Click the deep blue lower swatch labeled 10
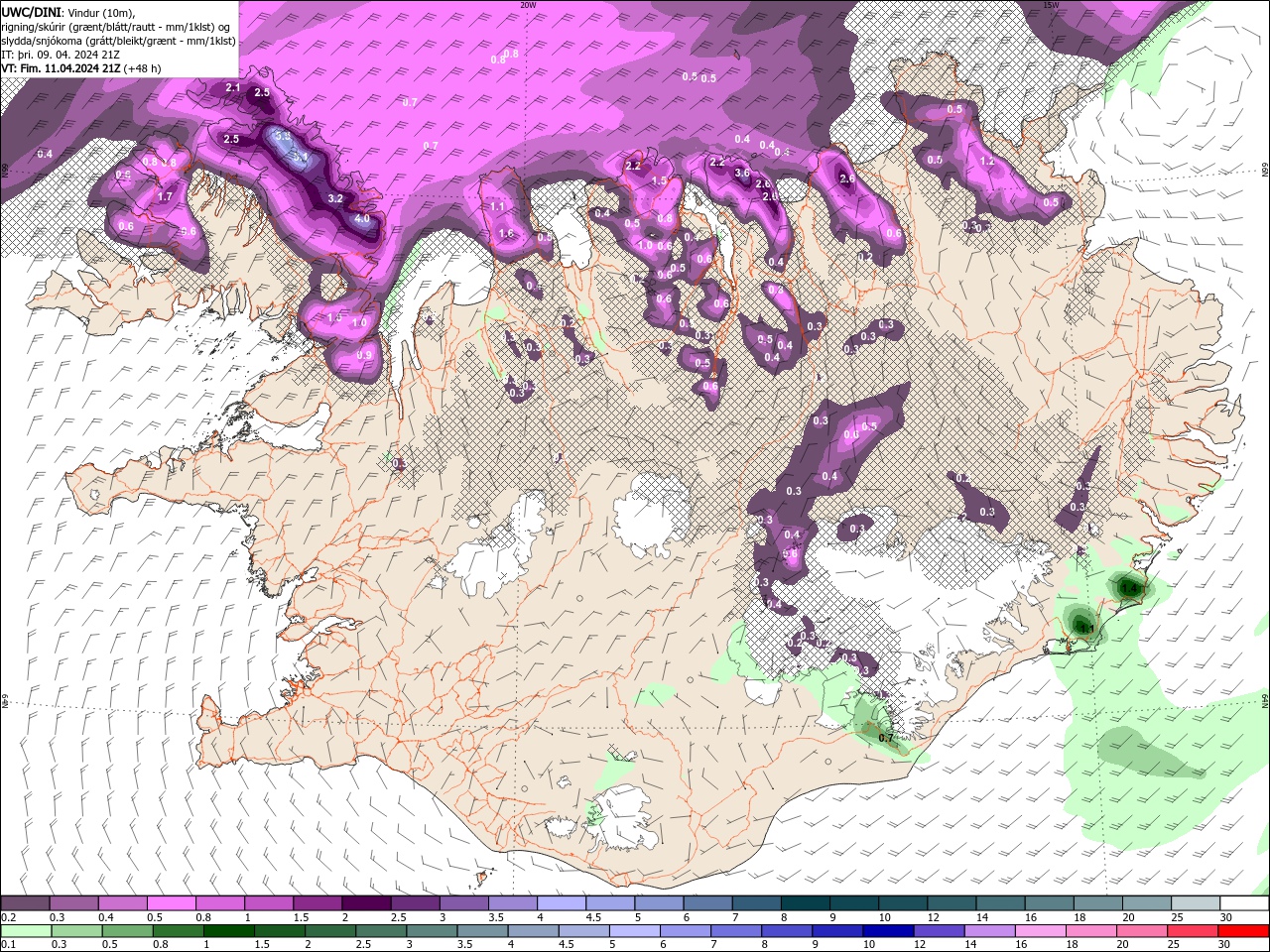This screenshot has height=952, width=1270. tap(888, 931)
